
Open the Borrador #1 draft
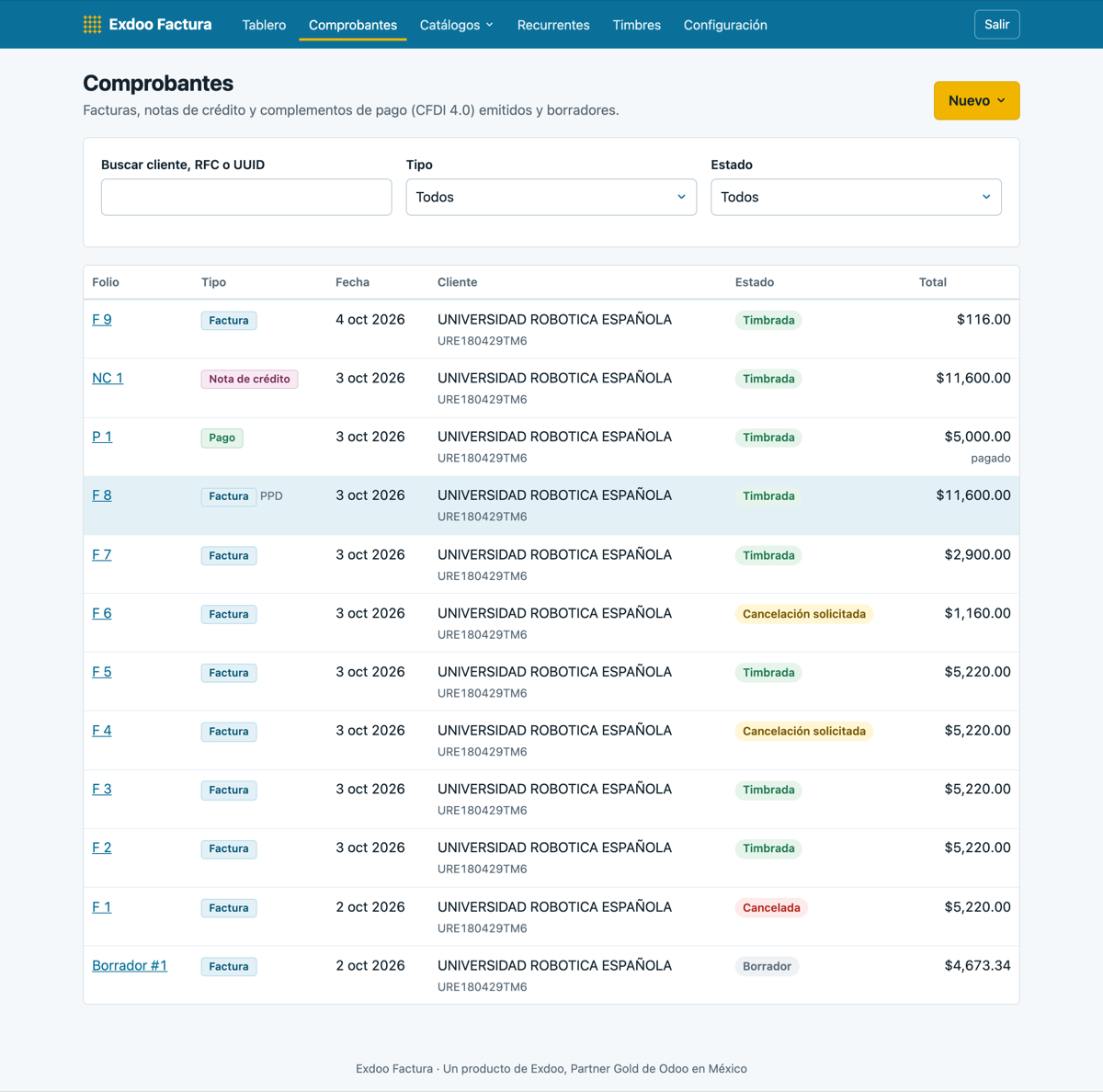coord(130,966)
